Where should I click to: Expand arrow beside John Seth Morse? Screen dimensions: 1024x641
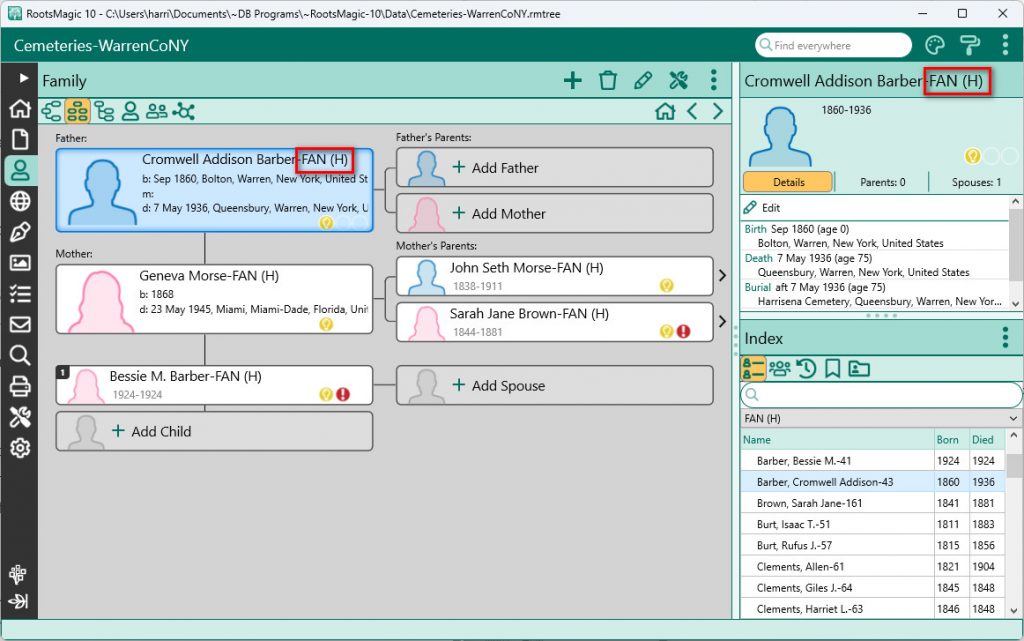click(722, 275)
